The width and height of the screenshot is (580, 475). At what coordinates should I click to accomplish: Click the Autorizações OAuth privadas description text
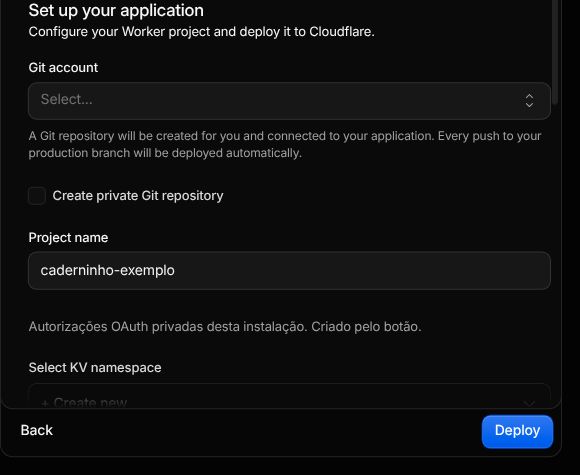pos(225,327)
